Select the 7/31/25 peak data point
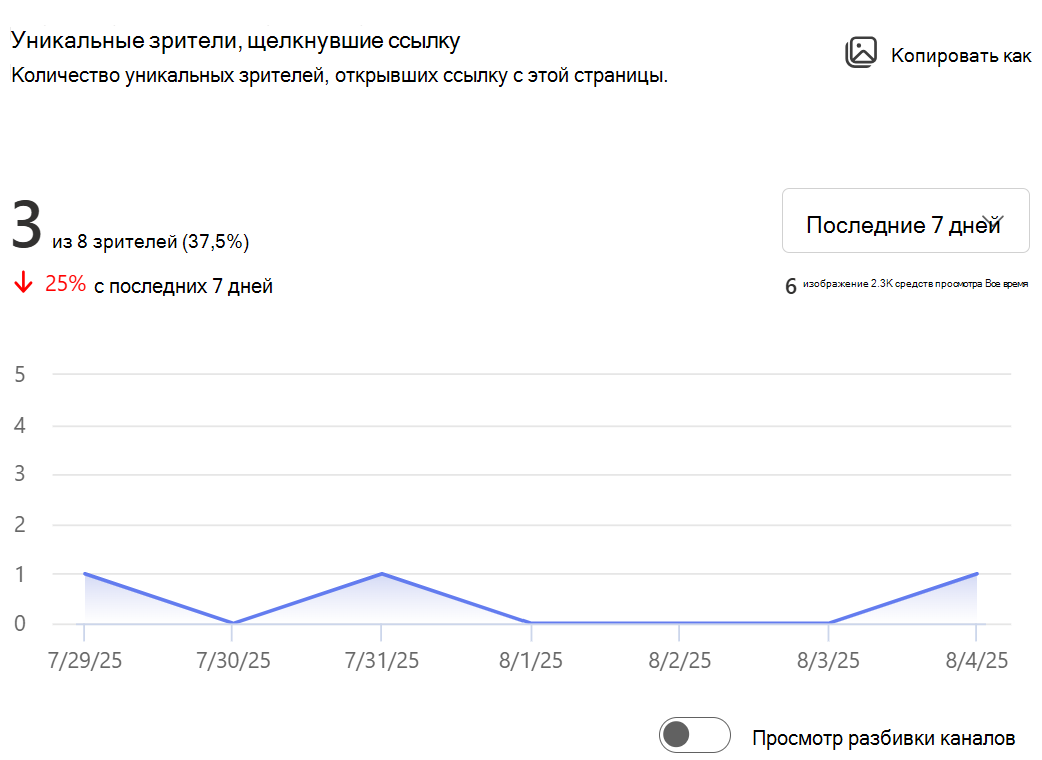The width and height of the screenshot is (1042, 760). click(x=381, y=573)
